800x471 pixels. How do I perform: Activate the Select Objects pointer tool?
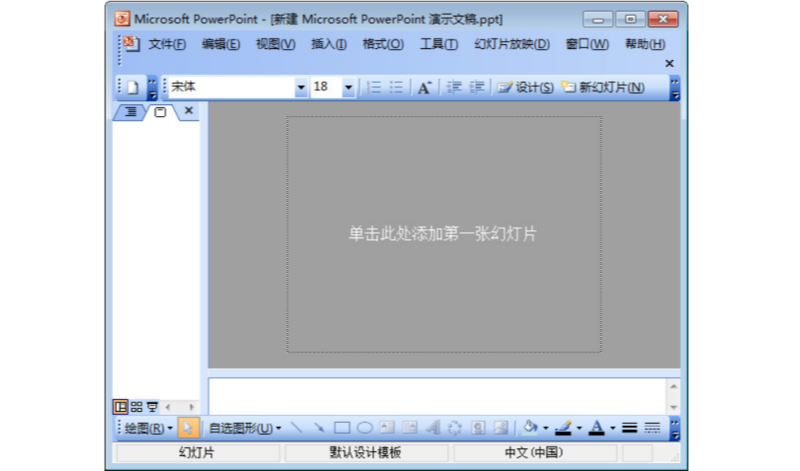click(x=188, y=428)
